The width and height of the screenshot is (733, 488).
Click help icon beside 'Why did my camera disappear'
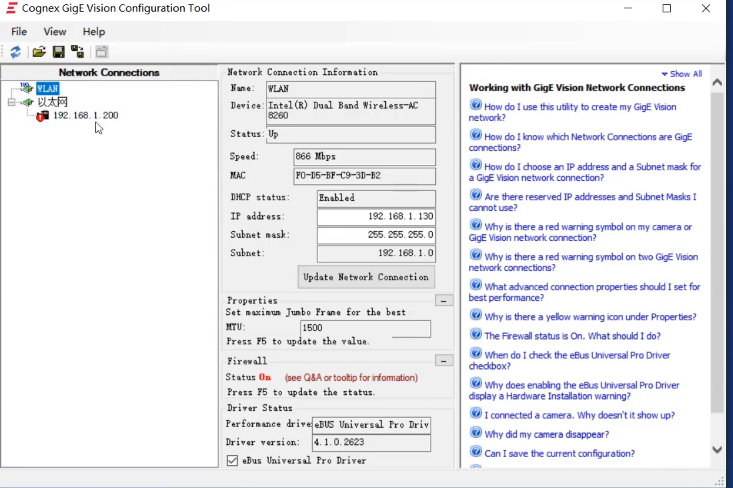tap(476, 432)
